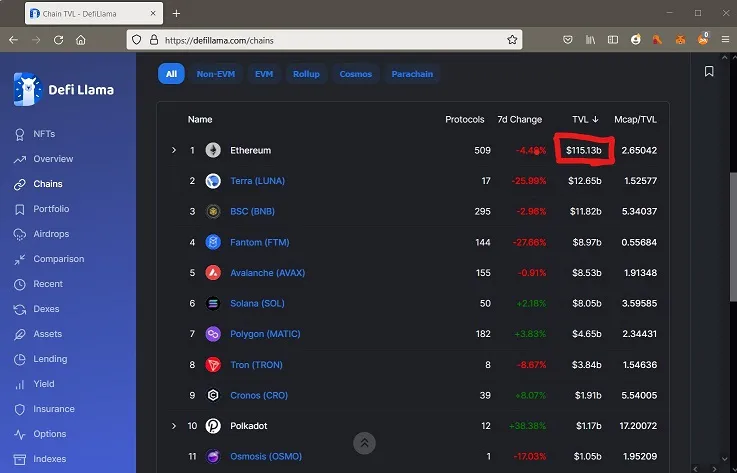Filter chains by Parachain
Image resolution: width=737 pixels, height=473 pixels.
(412, 74)
